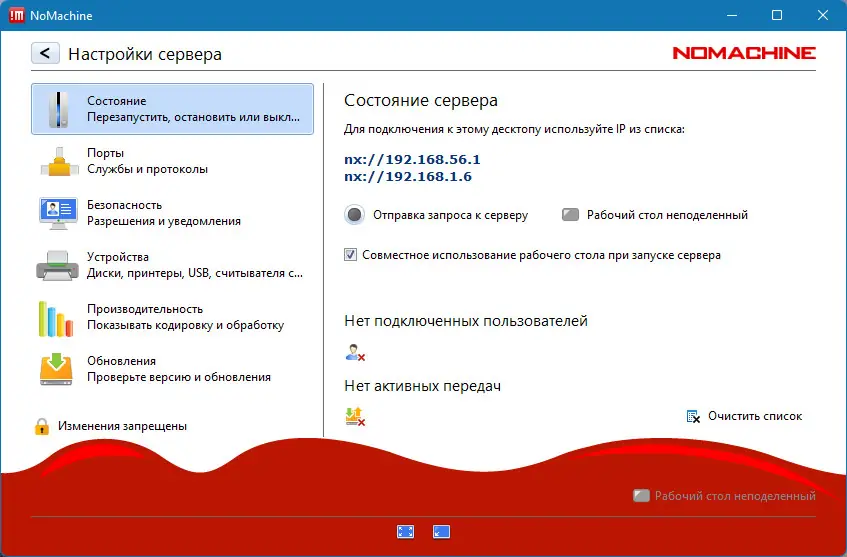
Task: Click the clear list icon near Очистить список
Action: 693,417
